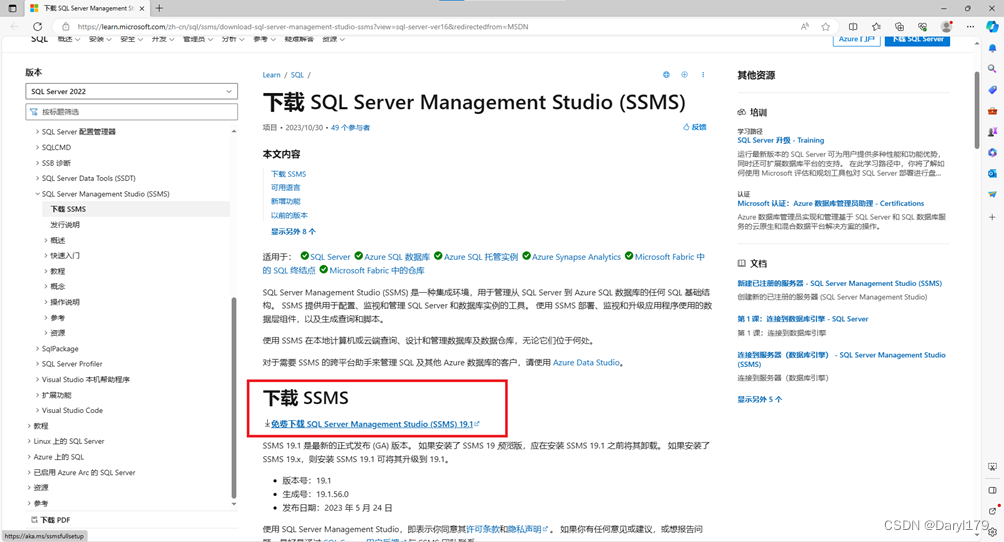Click 显示另外 8 个 expander
Screen dimensions: 1004x542
[x=293, y=231]
